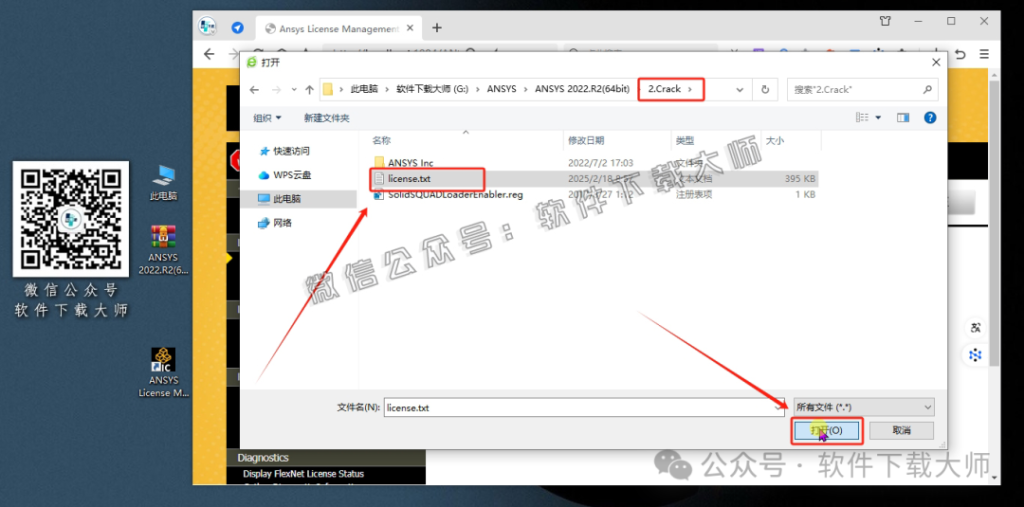Open recent locations dropdown arrow
Viewport: 1024px width, 507px height.
coord(294,90)
